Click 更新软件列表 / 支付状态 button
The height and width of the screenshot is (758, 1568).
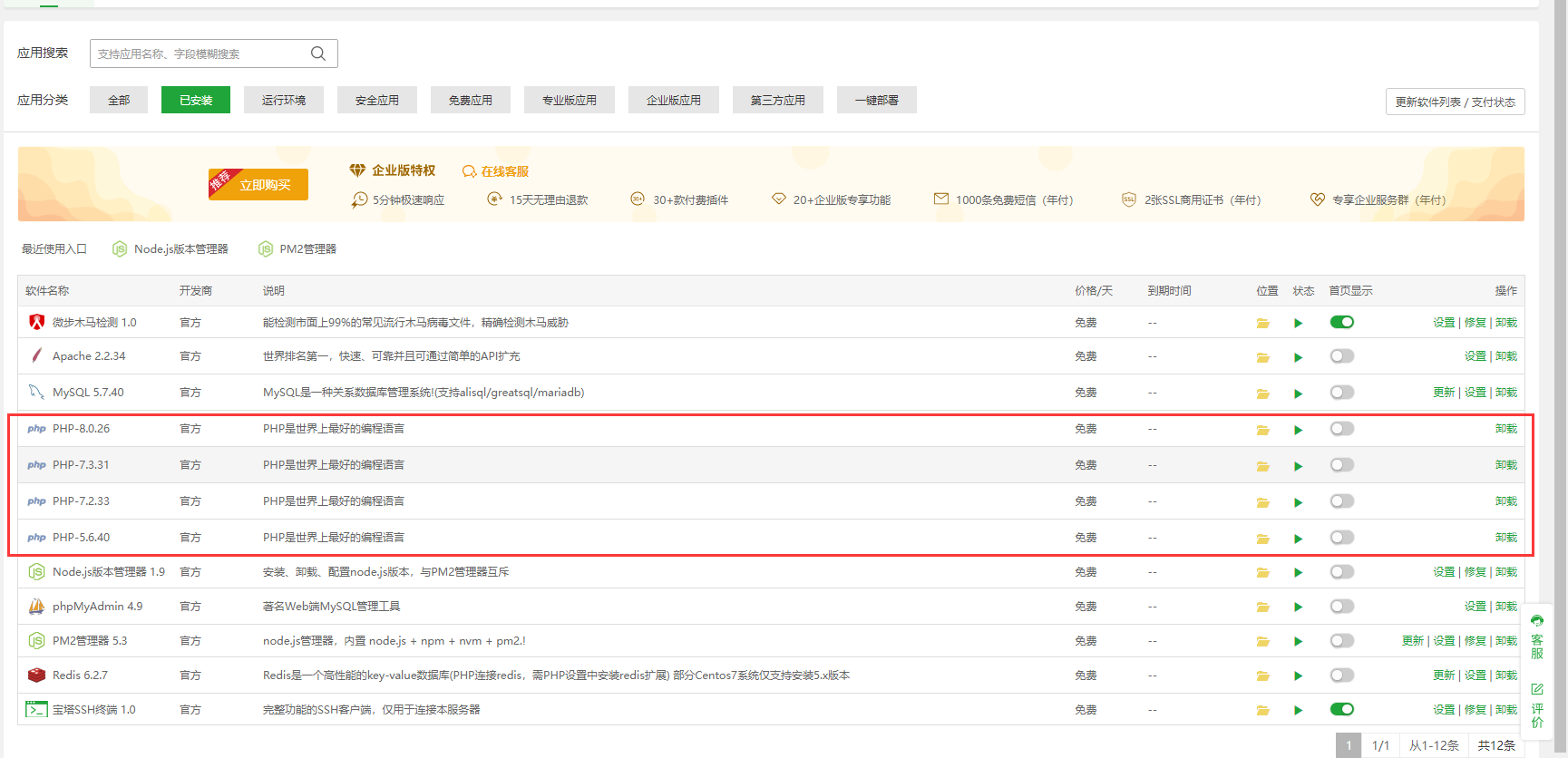click(1456, 102)
